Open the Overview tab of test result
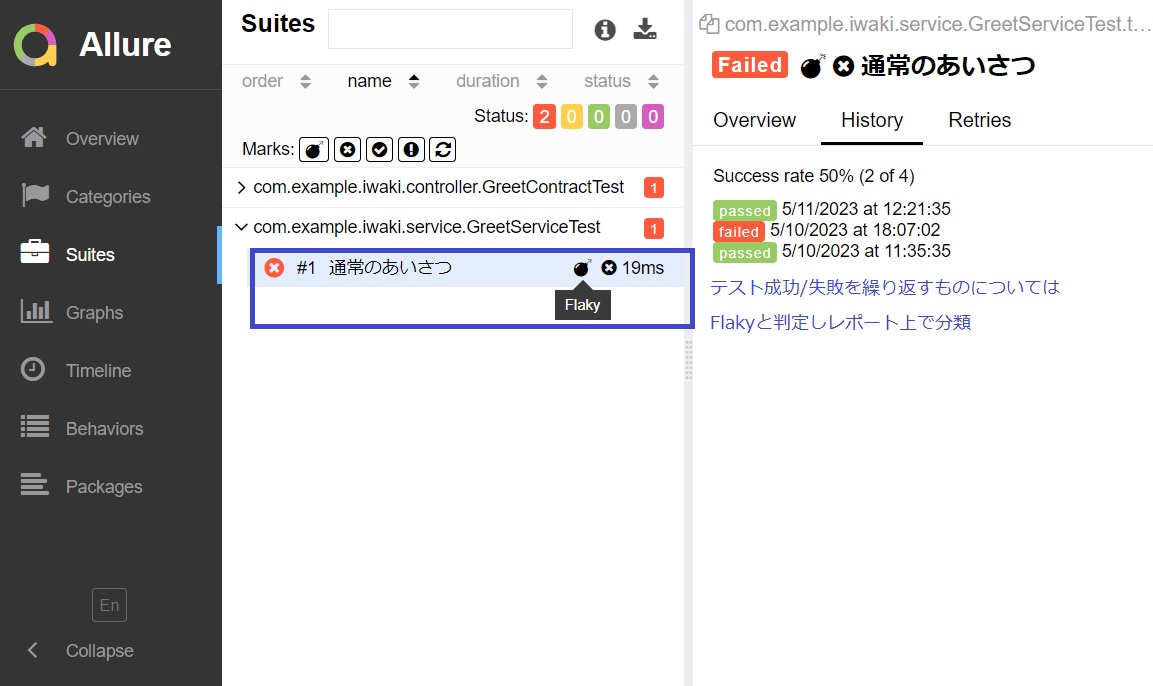The image size is (1153, 686). coord(754,120)
